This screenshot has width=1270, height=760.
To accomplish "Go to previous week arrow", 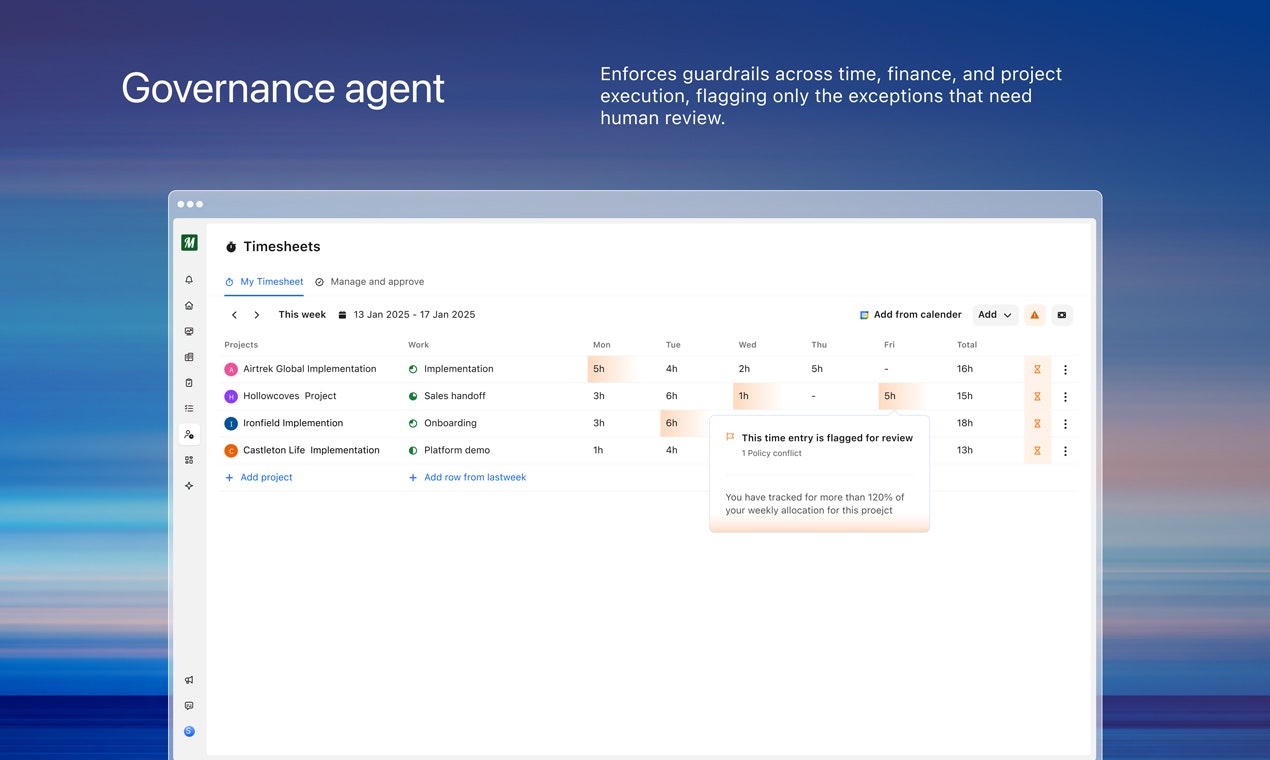I will 235,315.
